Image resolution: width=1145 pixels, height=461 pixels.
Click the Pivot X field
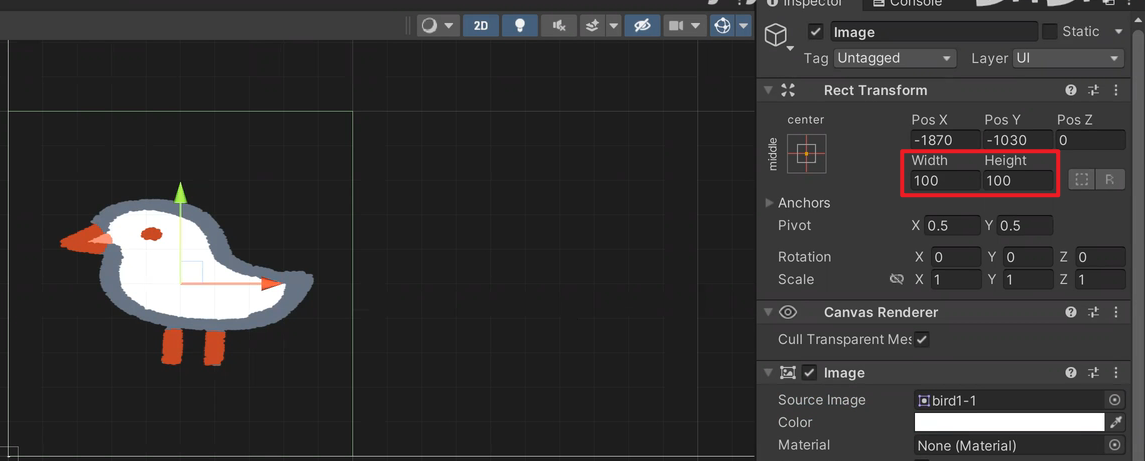952,226
